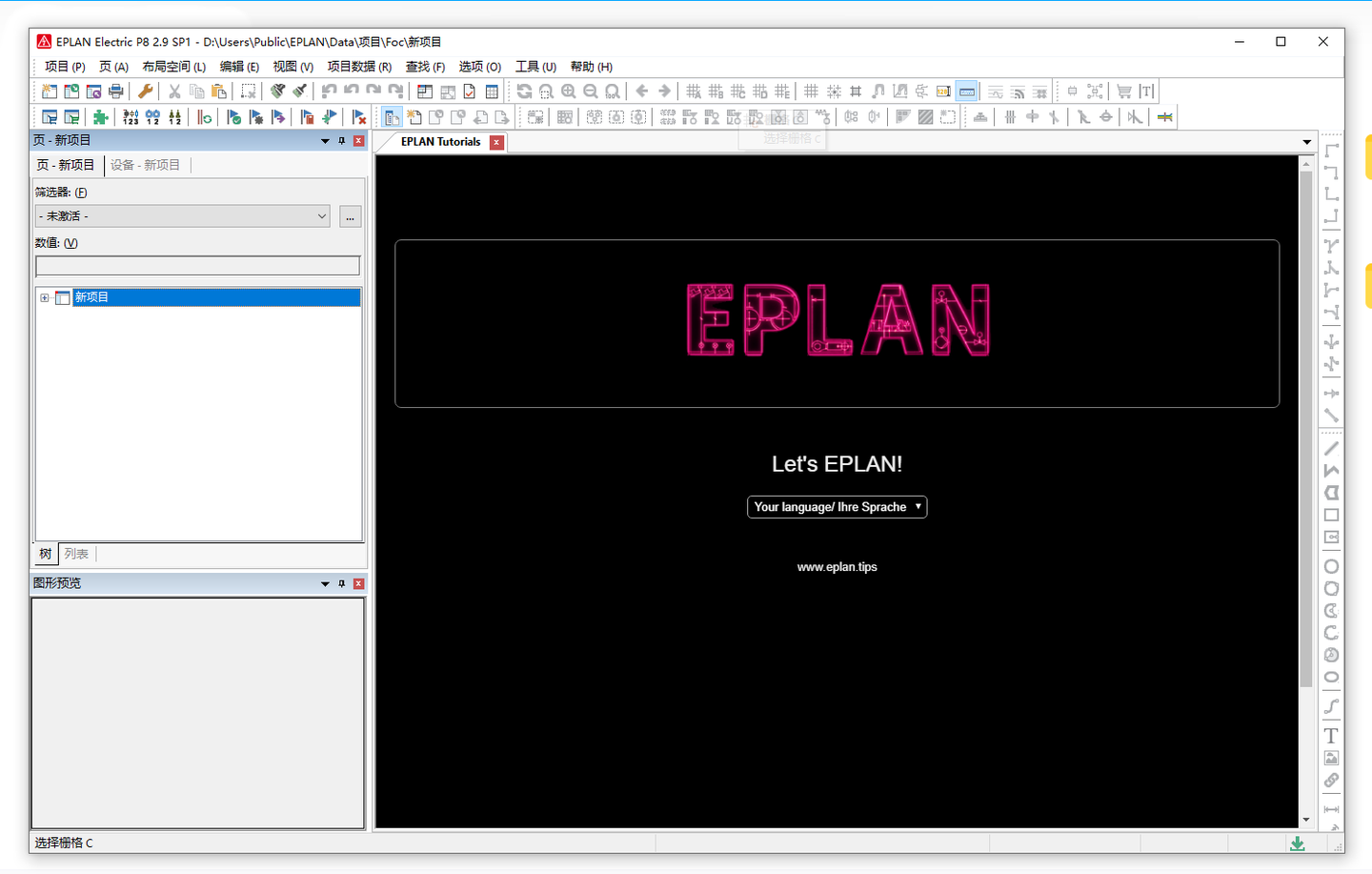Undo the last action
Viewport: 1372px width, 874px height.
click(329, 91)
